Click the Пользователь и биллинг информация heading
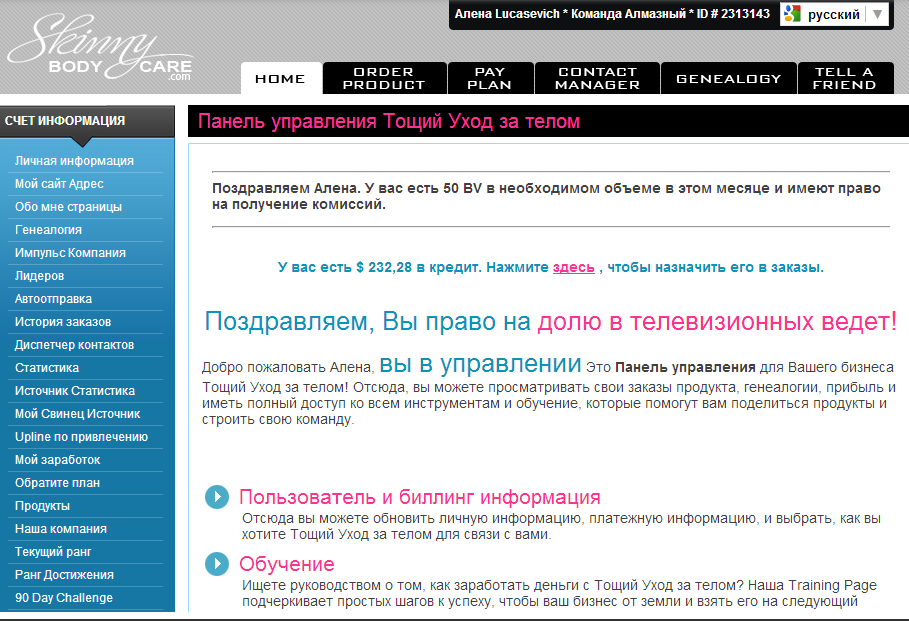 click(x=419, y=497)
